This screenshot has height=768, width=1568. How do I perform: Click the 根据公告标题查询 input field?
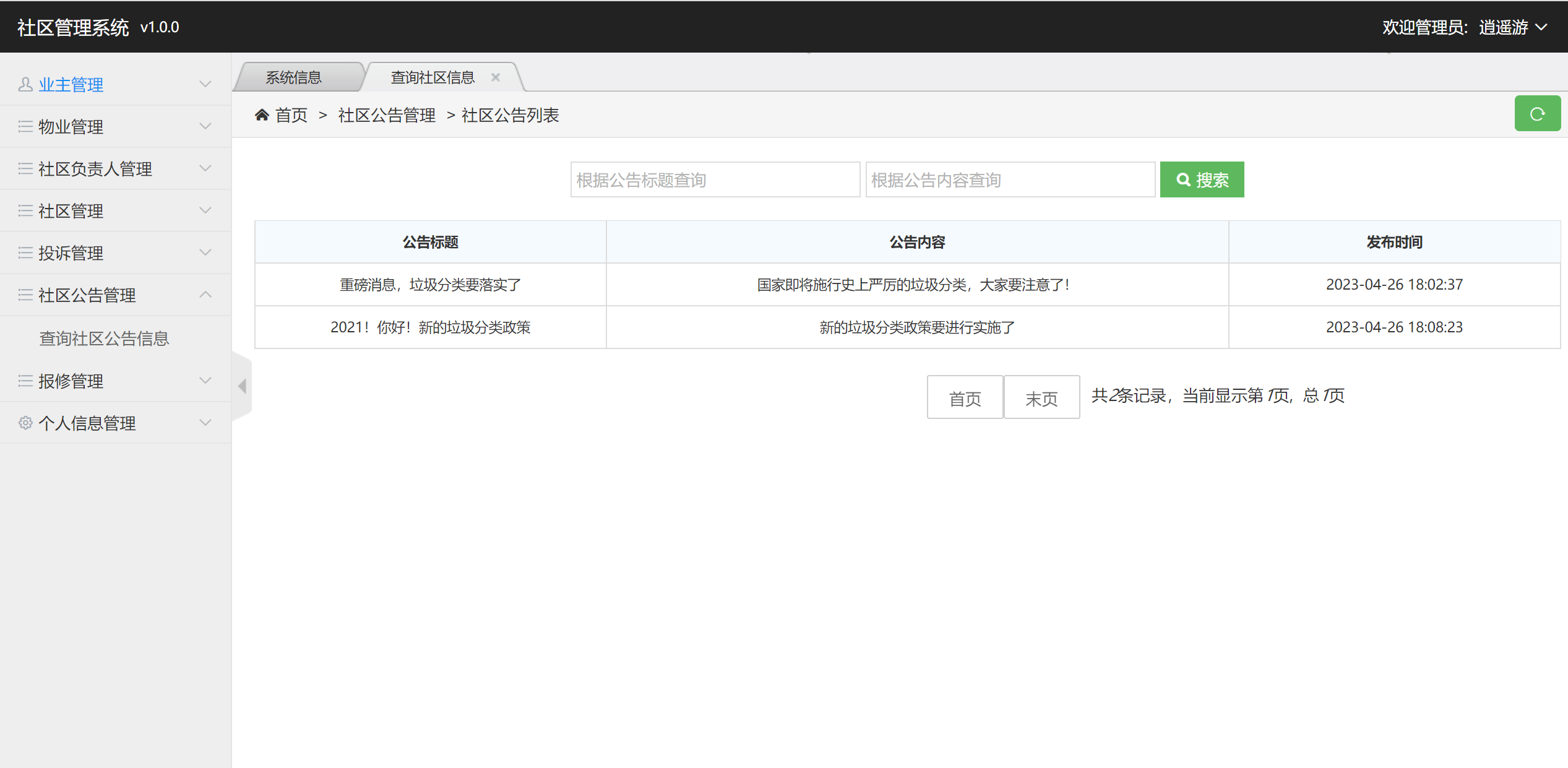click(715, 179)
